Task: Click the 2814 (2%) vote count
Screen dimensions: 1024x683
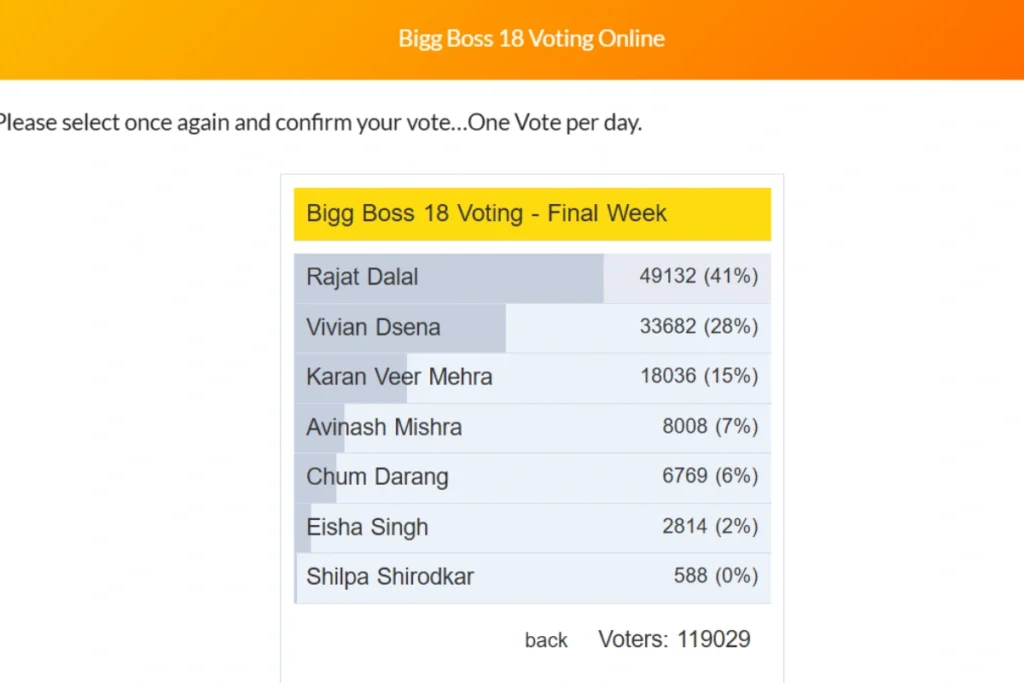Action: (710, 526)
